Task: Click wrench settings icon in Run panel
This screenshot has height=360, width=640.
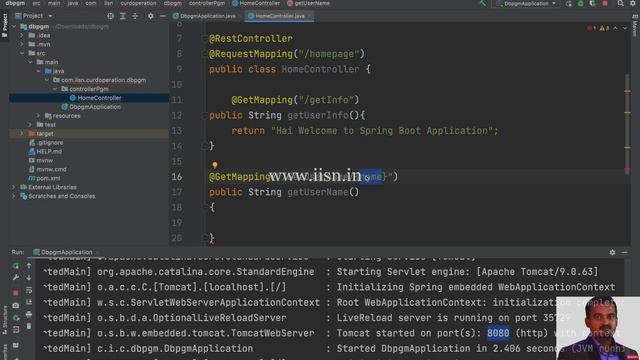Action: click(16, 278)
